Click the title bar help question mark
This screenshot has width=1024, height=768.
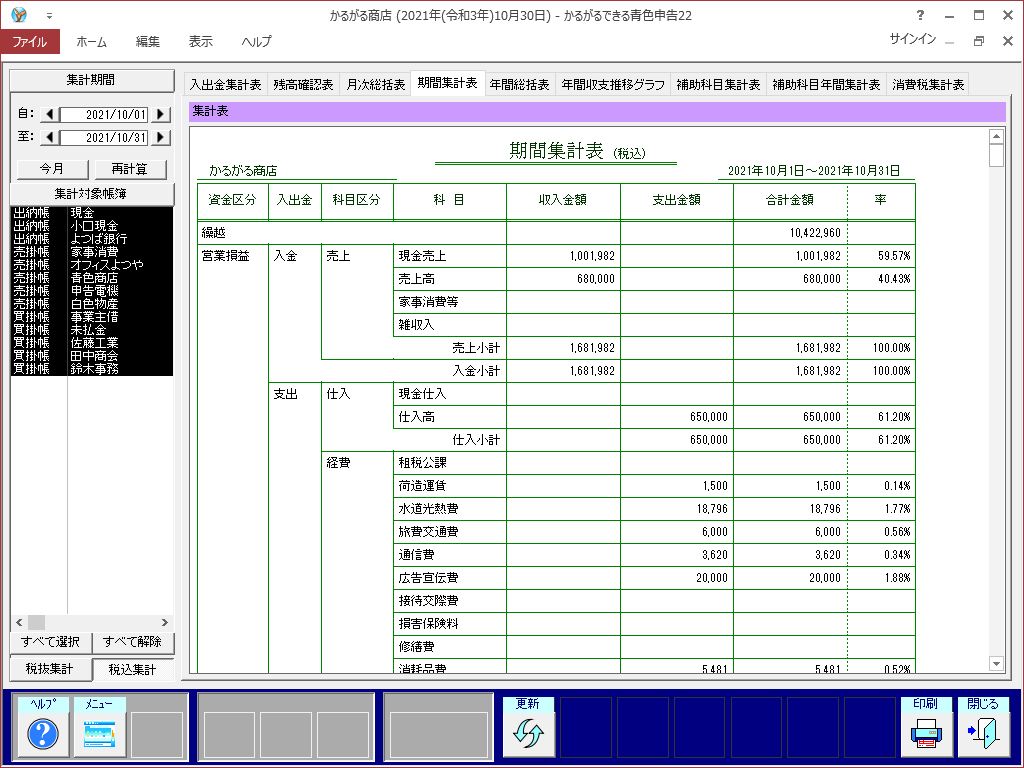click(x=920, y=15)
